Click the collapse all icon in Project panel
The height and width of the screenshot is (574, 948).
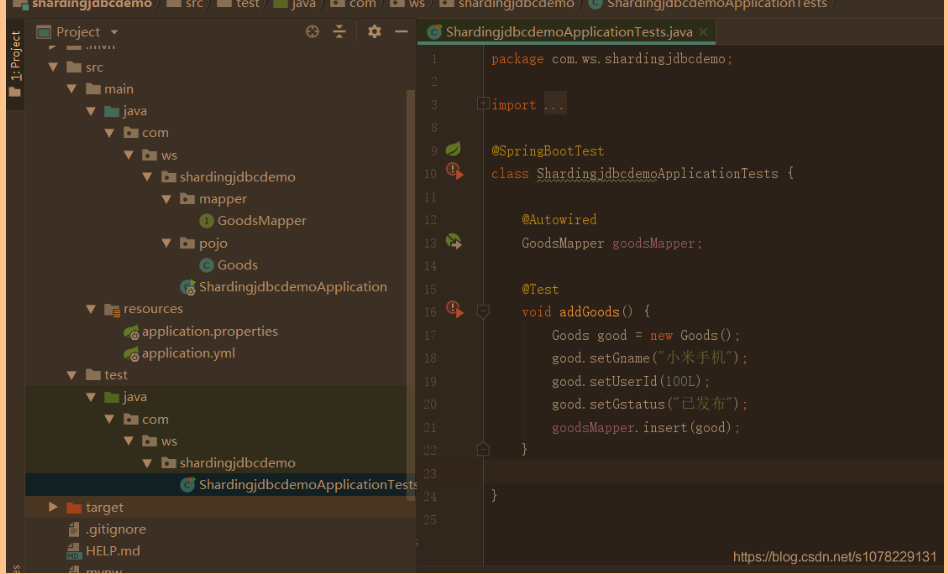point(339,31)
